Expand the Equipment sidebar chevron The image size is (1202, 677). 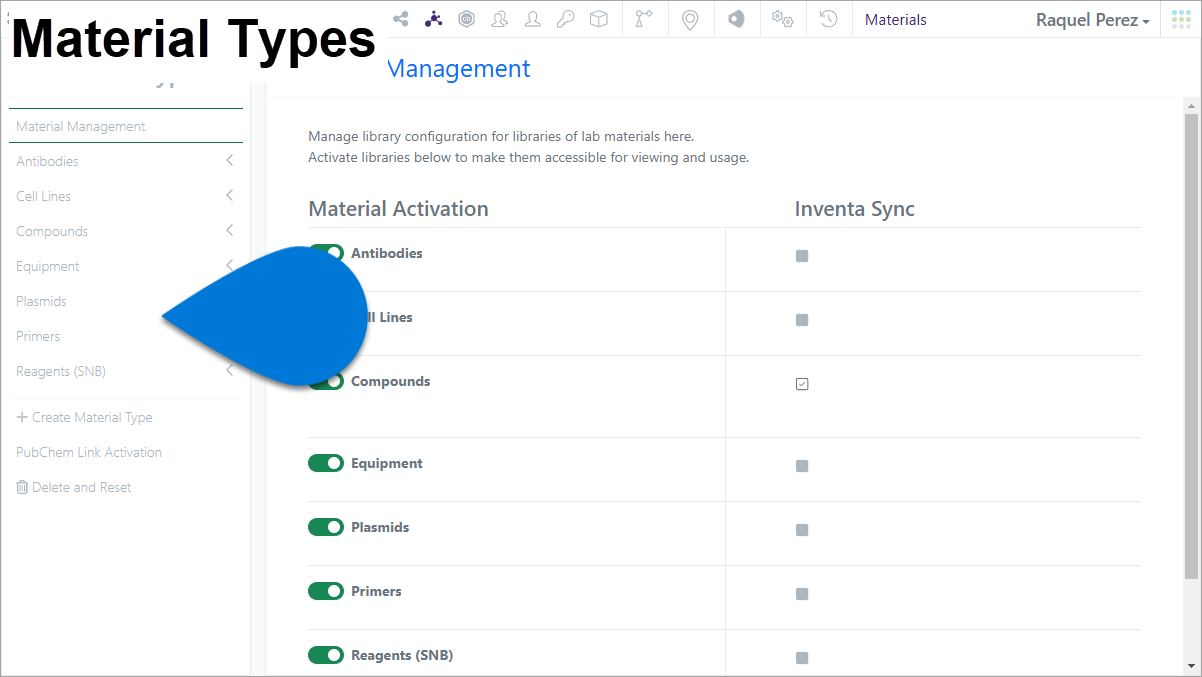tap(229, 266)
